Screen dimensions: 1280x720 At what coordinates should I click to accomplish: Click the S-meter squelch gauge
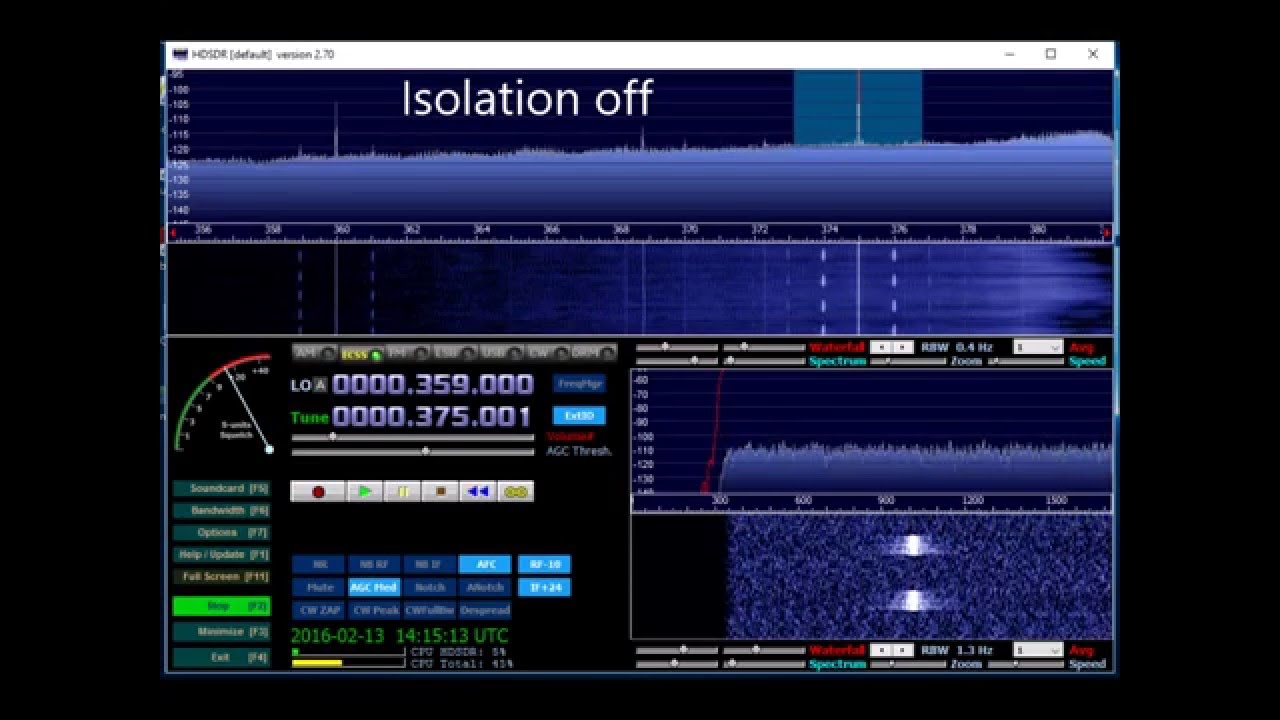click(224, 402)
